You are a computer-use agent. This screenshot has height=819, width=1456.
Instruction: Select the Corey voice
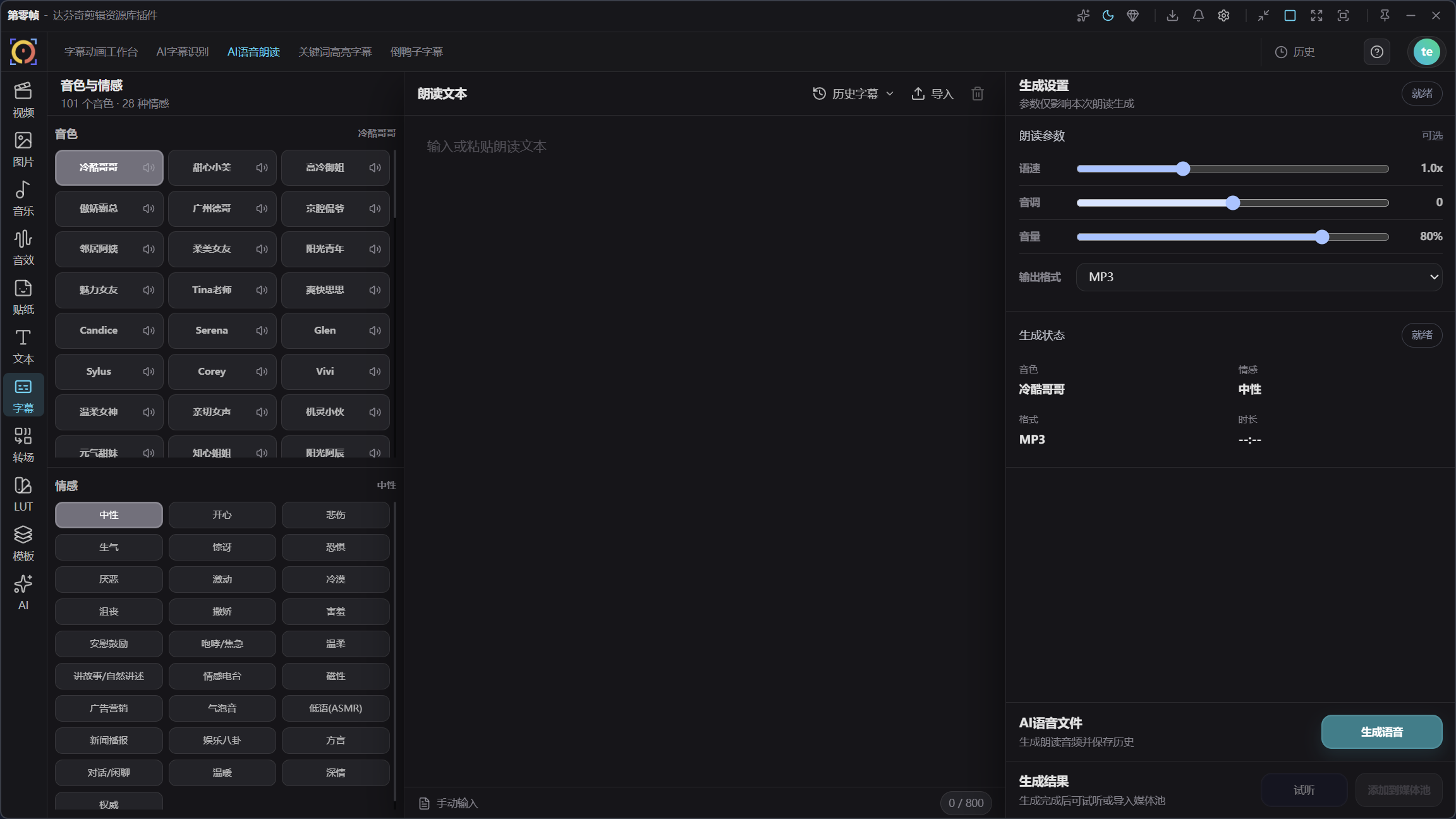pyautogui.click(x=222, y=372)
